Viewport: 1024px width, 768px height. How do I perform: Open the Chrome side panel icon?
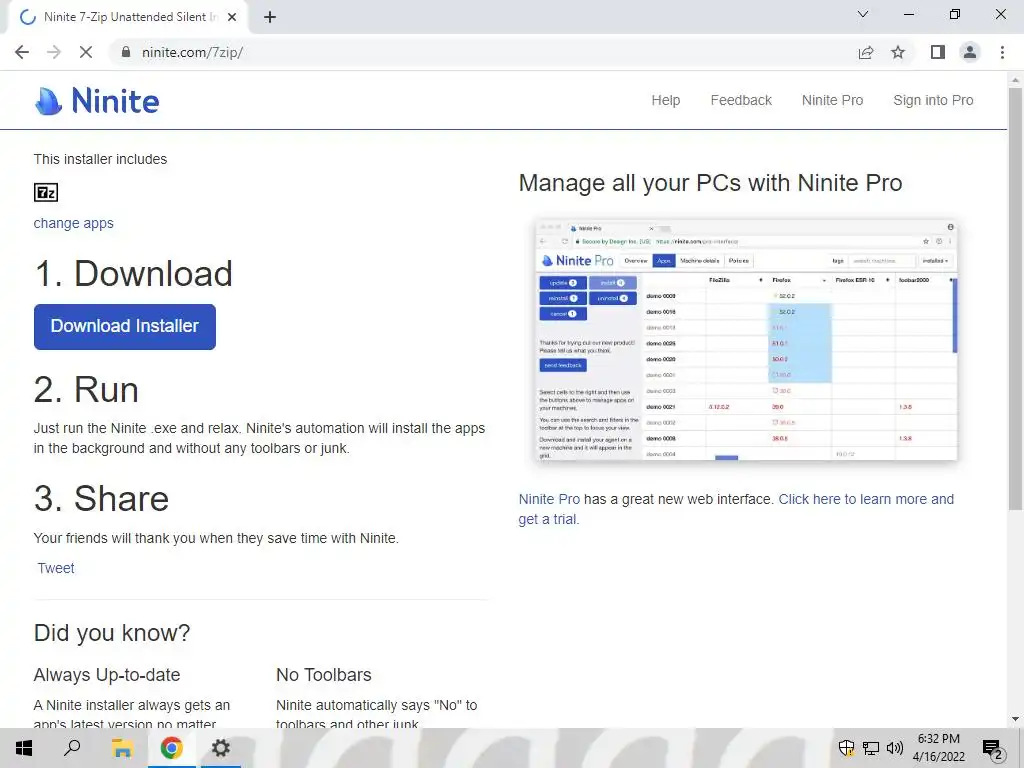pyautogui.click(x=938, y=52)
